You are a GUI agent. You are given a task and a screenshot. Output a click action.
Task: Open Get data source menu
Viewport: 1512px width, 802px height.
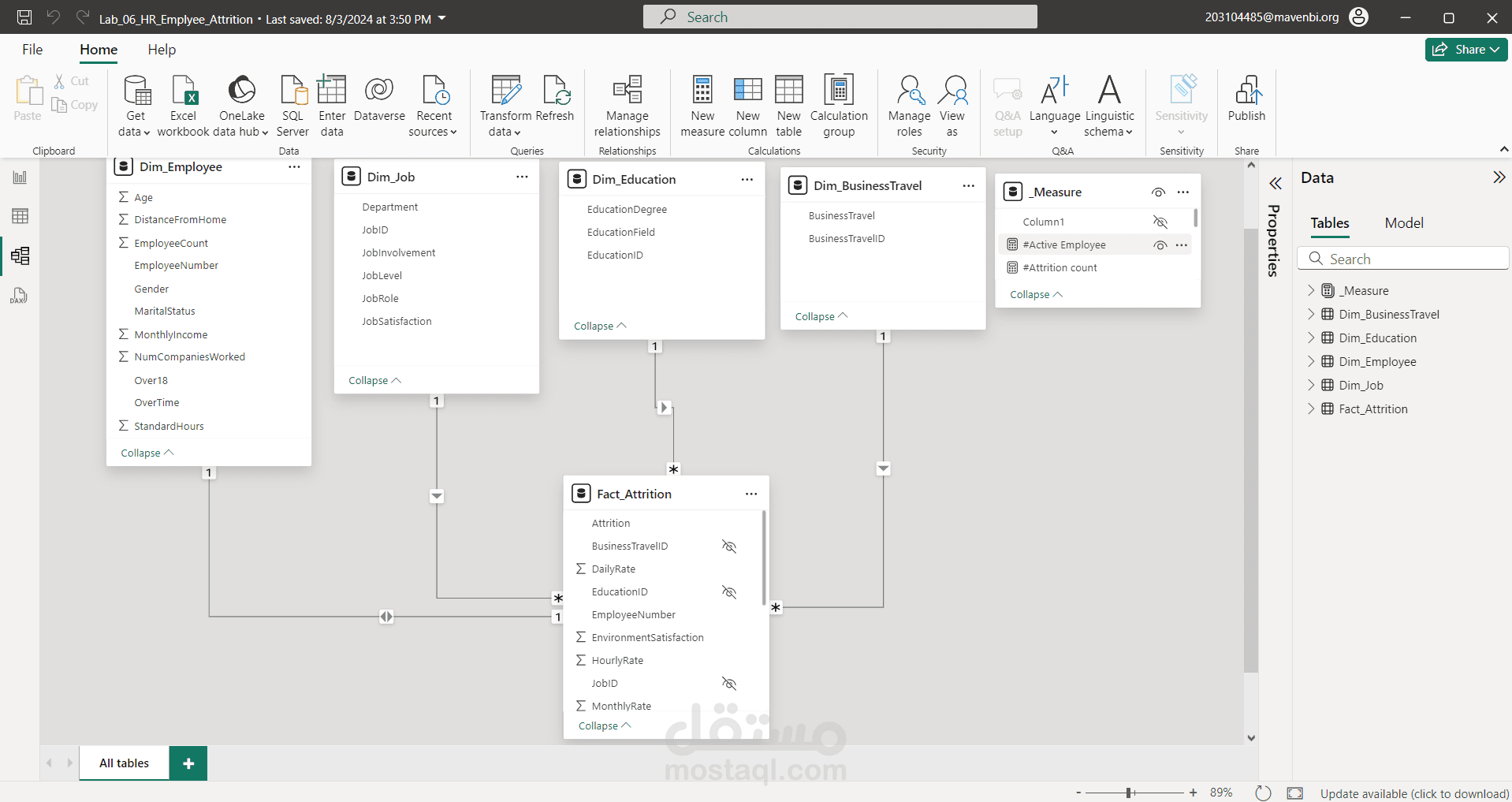(135, 106)
